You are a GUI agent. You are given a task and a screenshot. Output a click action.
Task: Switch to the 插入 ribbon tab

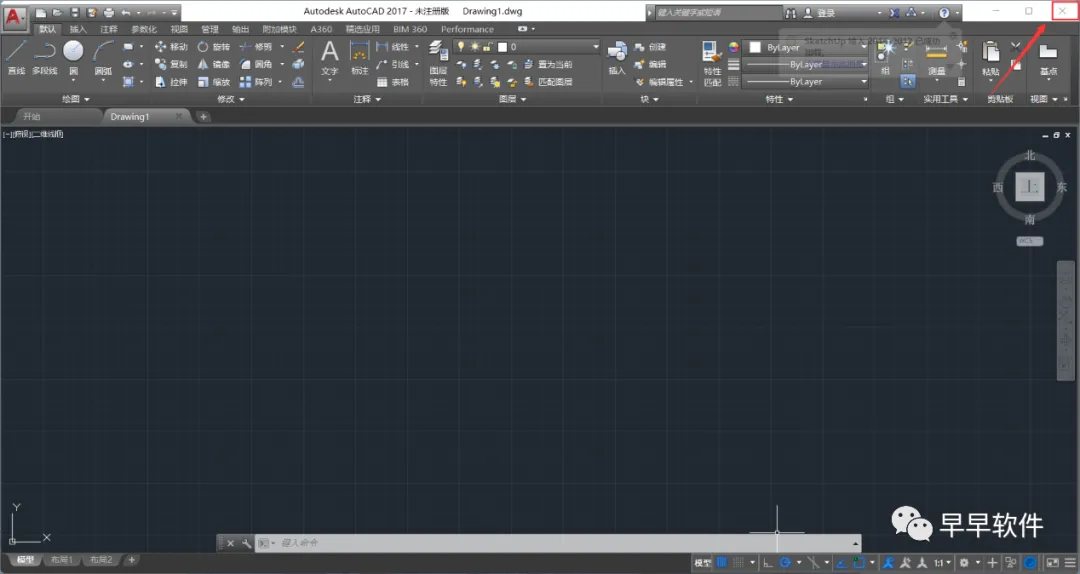[x=79, y=29]
